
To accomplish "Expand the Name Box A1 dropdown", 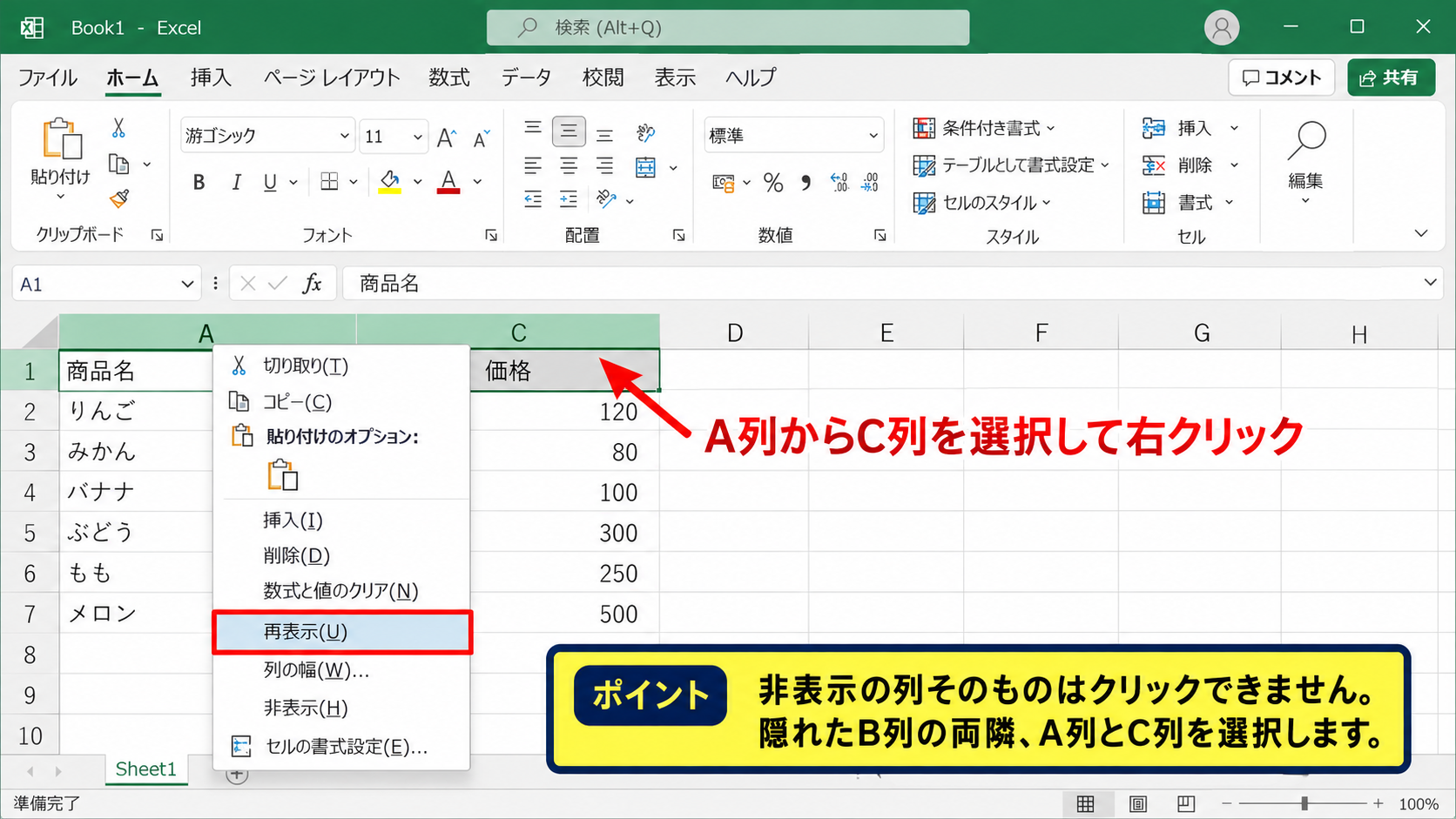I will click(x=187, y=284).
